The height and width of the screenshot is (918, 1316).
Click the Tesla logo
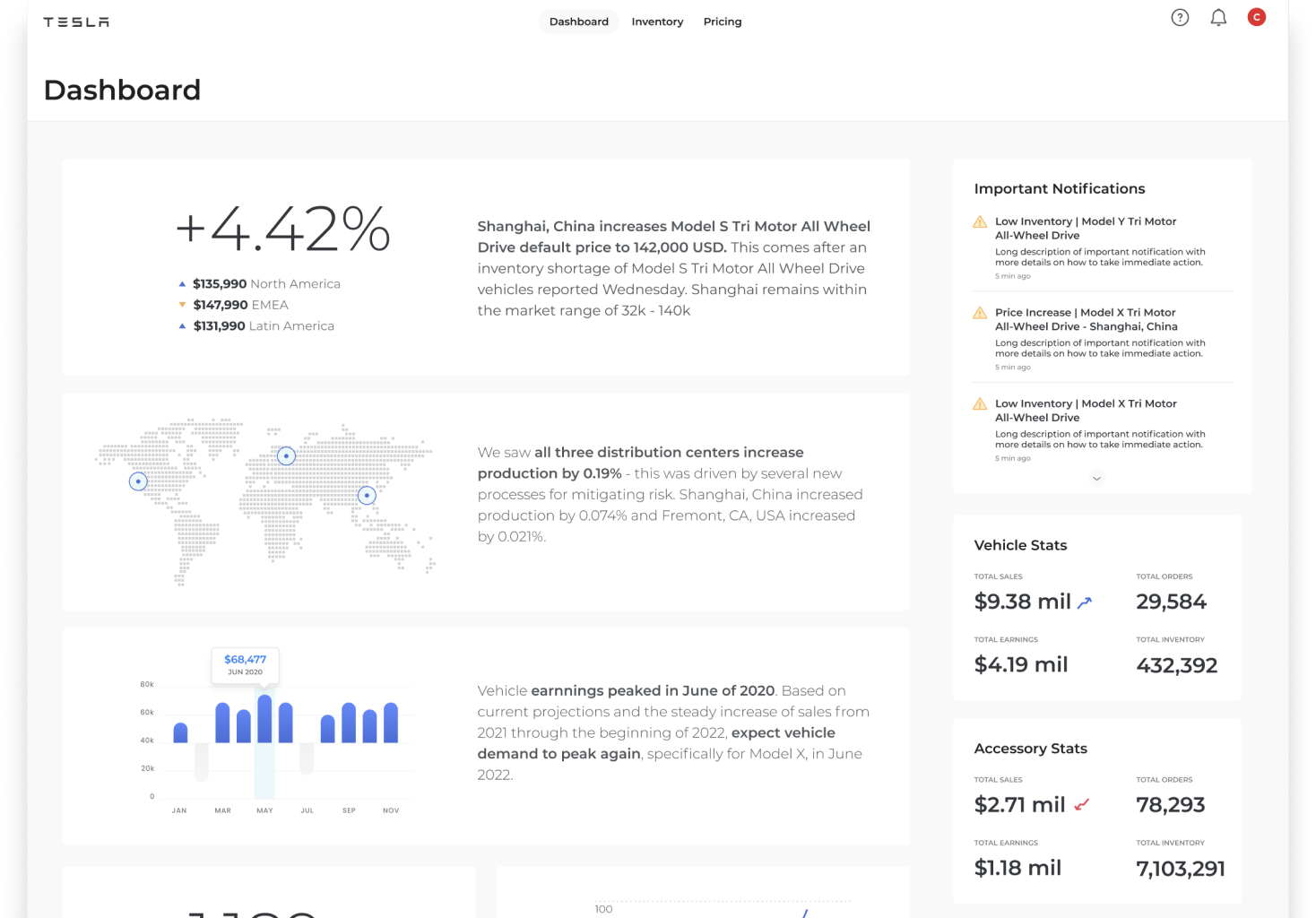(76, 22)
